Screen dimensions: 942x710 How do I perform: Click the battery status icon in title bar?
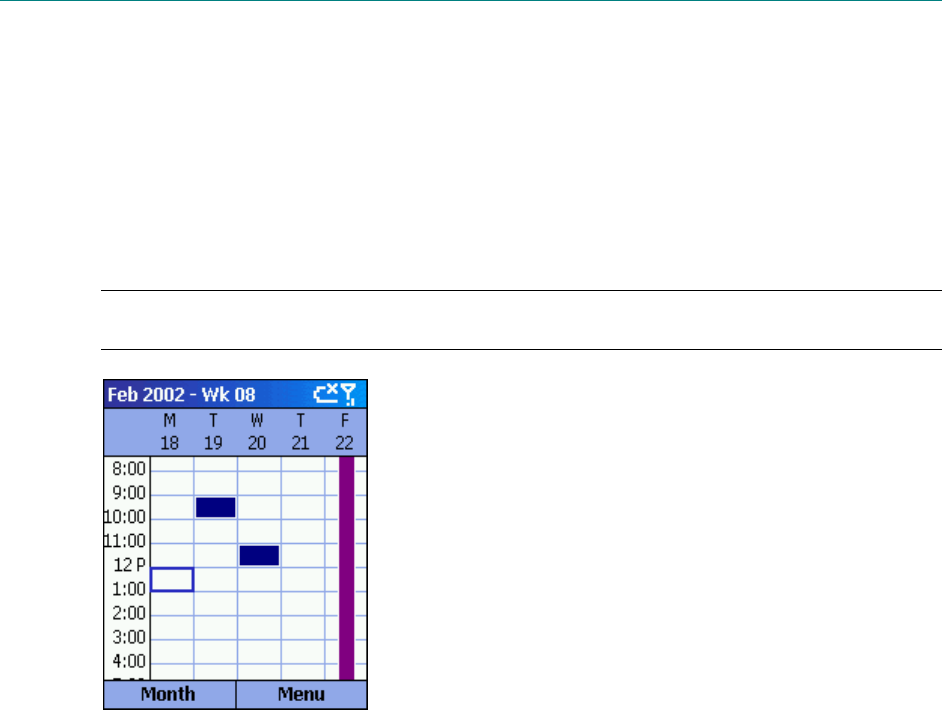click(x=326, y=394)
